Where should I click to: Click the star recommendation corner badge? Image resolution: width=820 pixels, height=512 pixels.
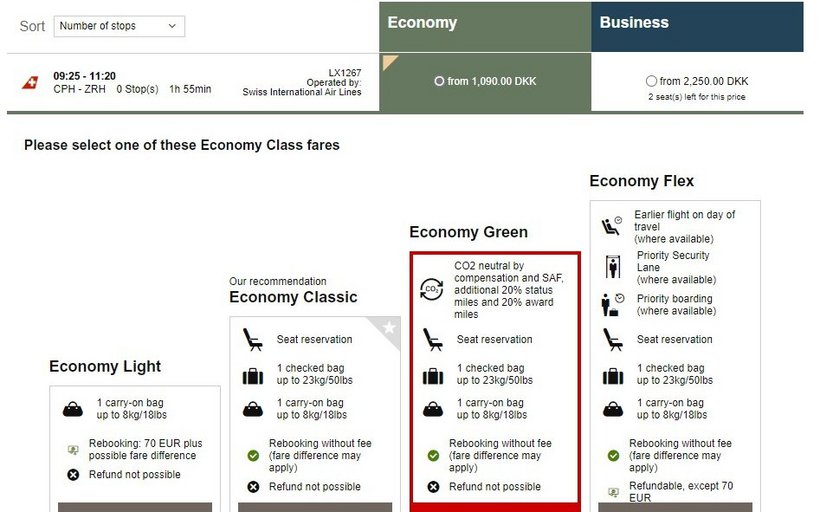point(388,328)
